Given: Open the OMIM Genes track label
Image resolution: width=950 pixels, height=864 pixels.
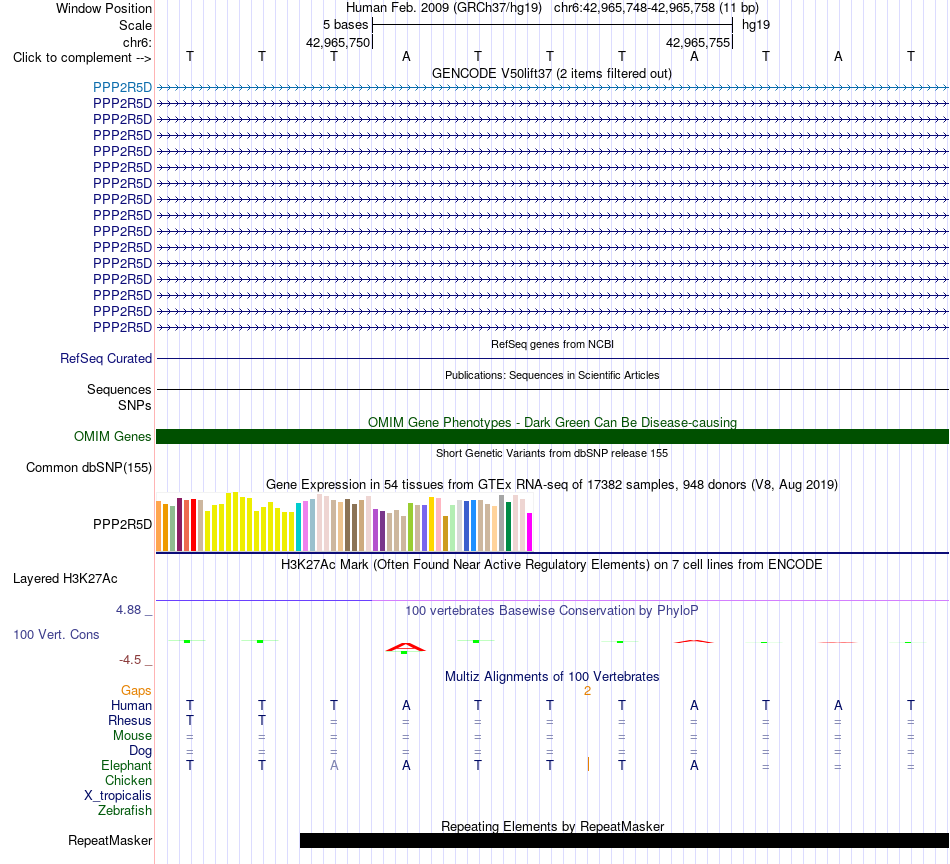Looking at the screenshot, I should click(112, 436).
